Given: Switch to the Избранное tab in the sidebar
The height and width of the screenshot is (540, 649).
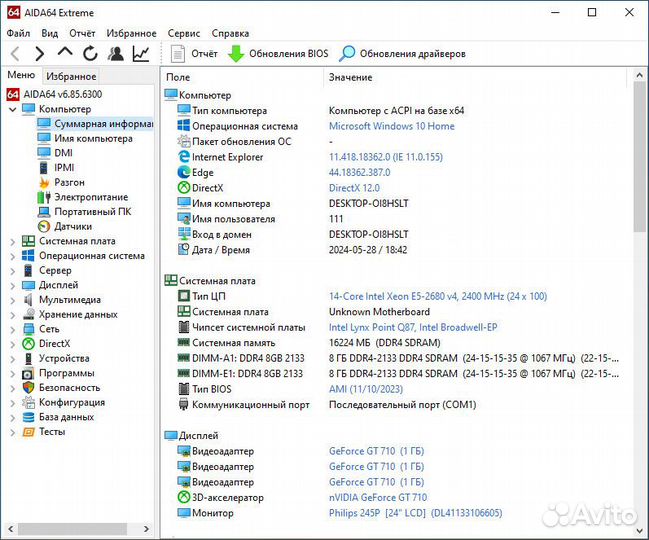Looking at the screenshot, I should point(71,76).
